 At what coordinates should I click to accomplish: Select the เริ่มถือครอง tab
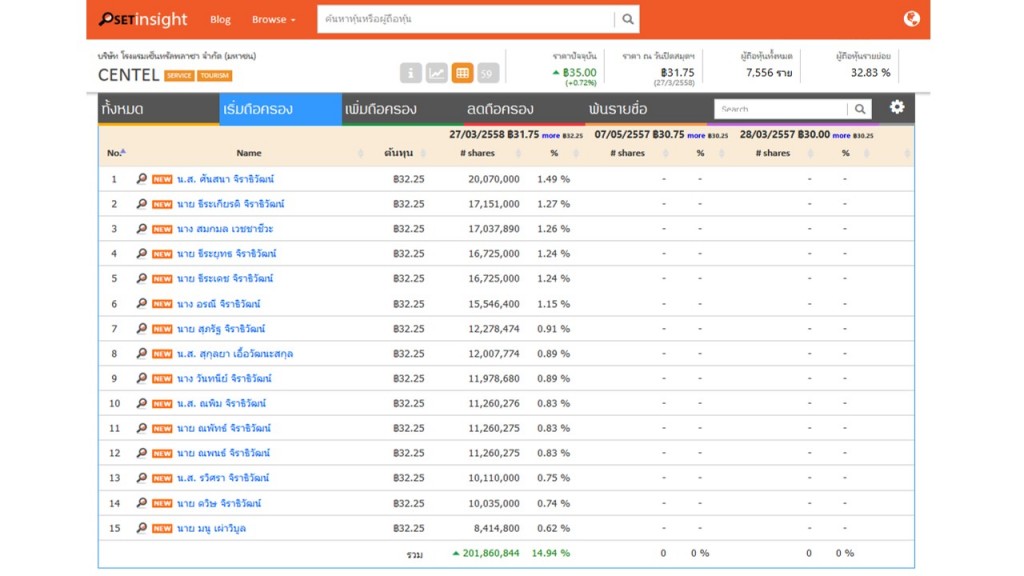coord(280,109)
